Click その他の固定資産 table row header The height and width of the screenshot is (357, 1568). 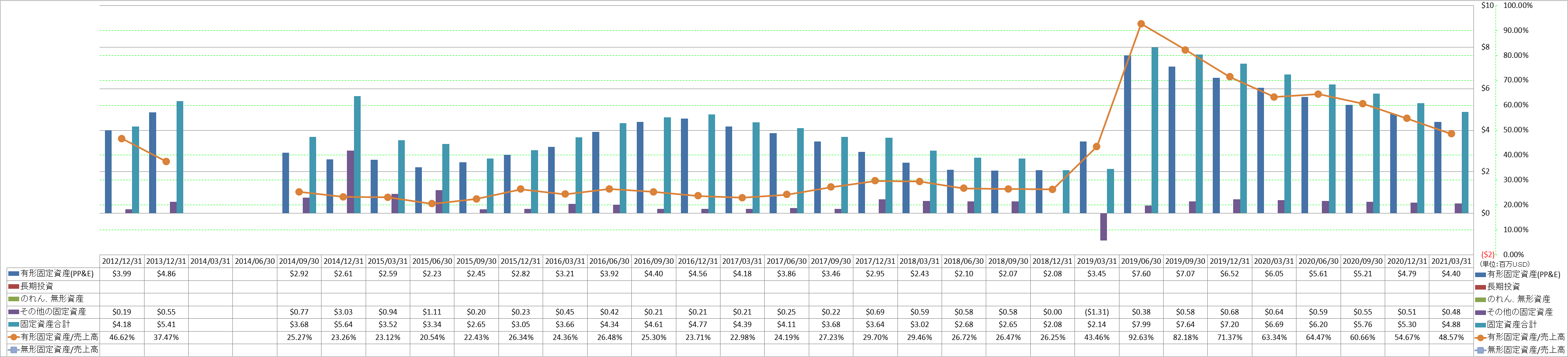54,312
